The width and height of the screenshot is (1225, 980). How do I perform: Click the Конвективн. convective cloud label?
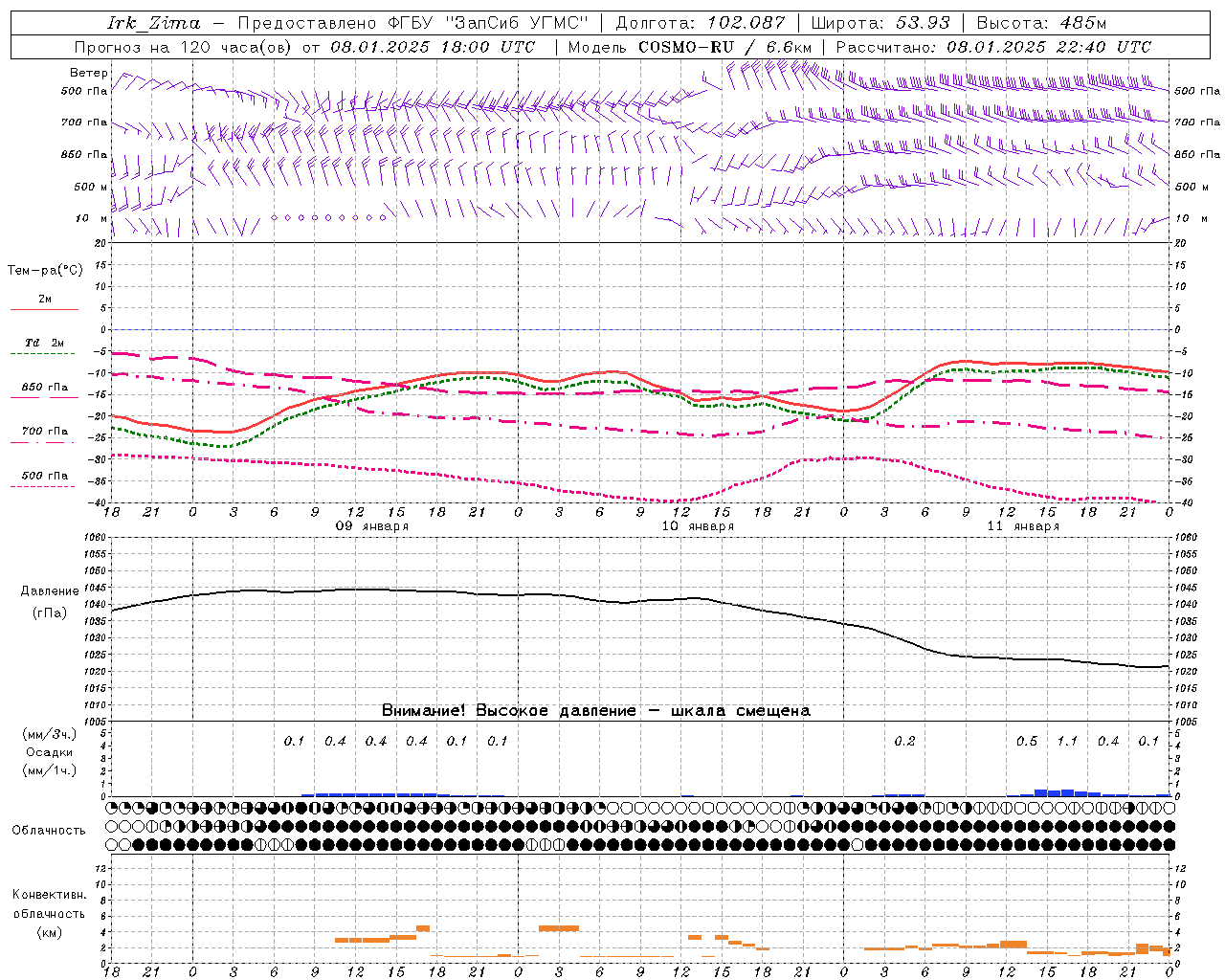(49, 895)
